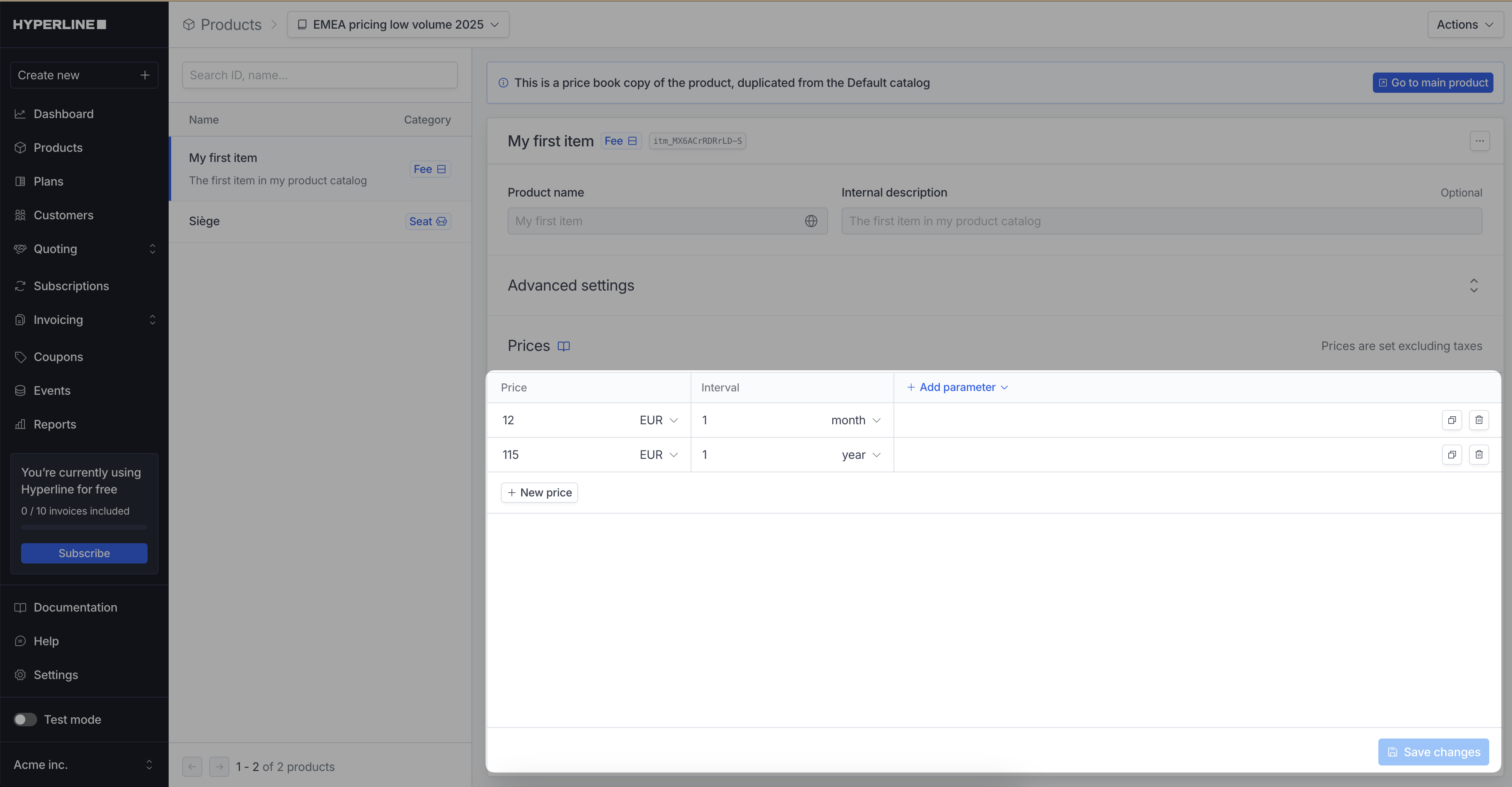Click the Hyperline logo
This screenshot has height=787, width=1512.
[59, 24]
